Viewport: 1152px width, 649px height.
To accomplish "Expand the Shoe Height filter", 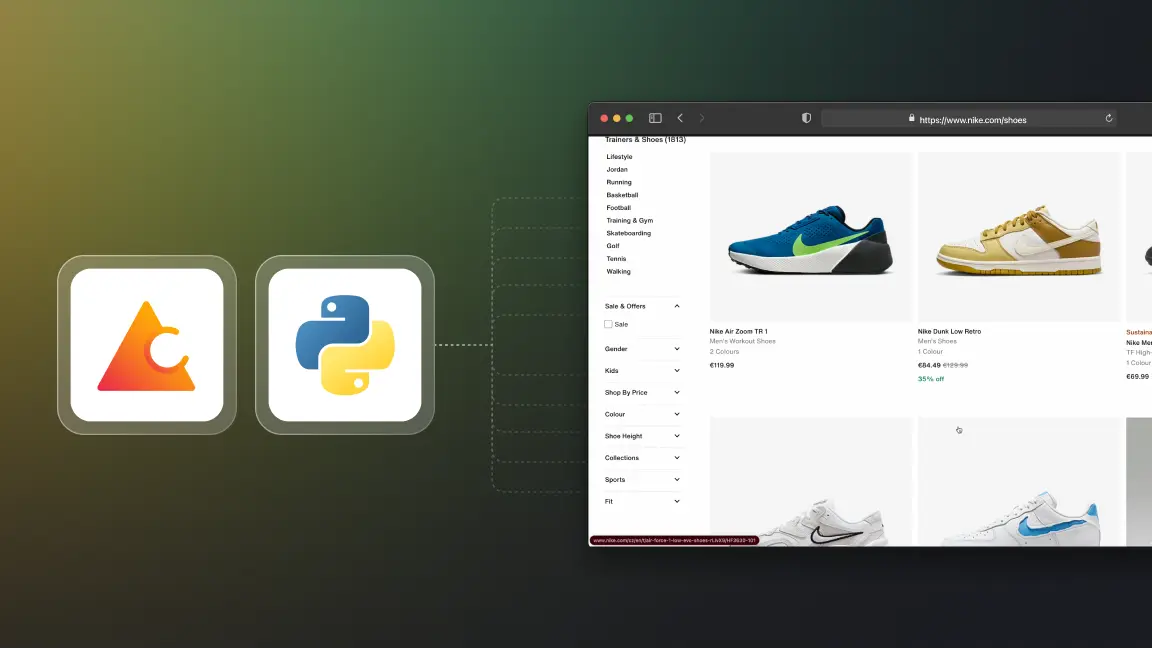I will [x=677, y=436].
